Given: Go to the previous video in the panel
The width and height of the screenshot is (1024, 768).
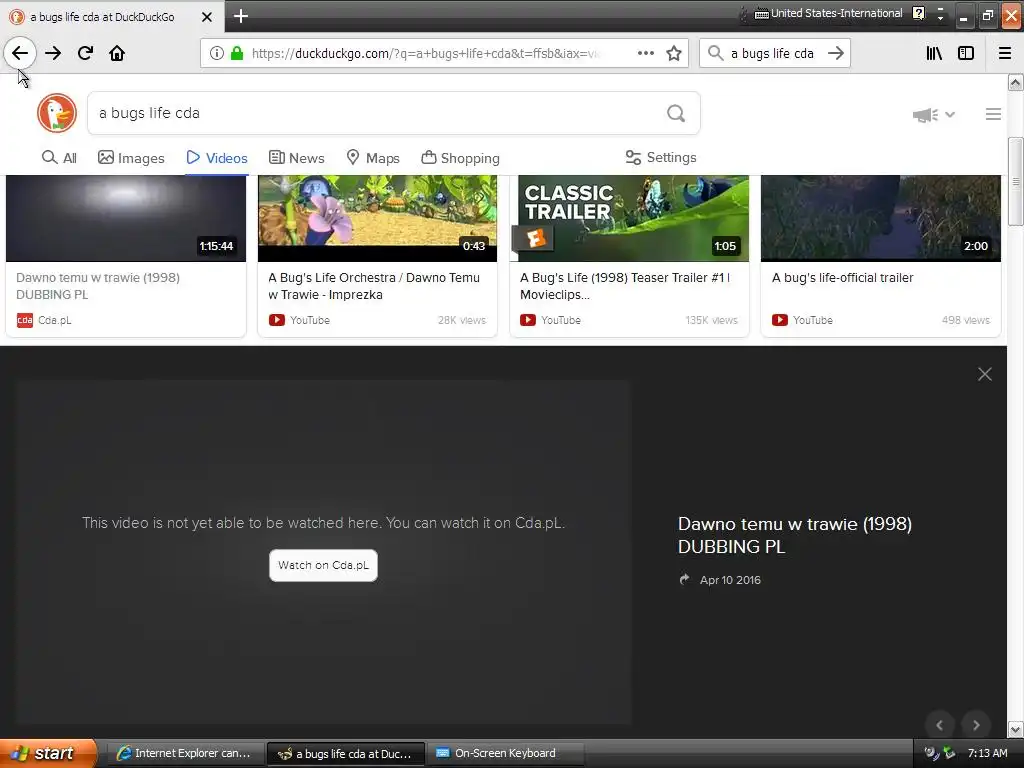Looking at the screenshot, I should [x=940, y=724].
